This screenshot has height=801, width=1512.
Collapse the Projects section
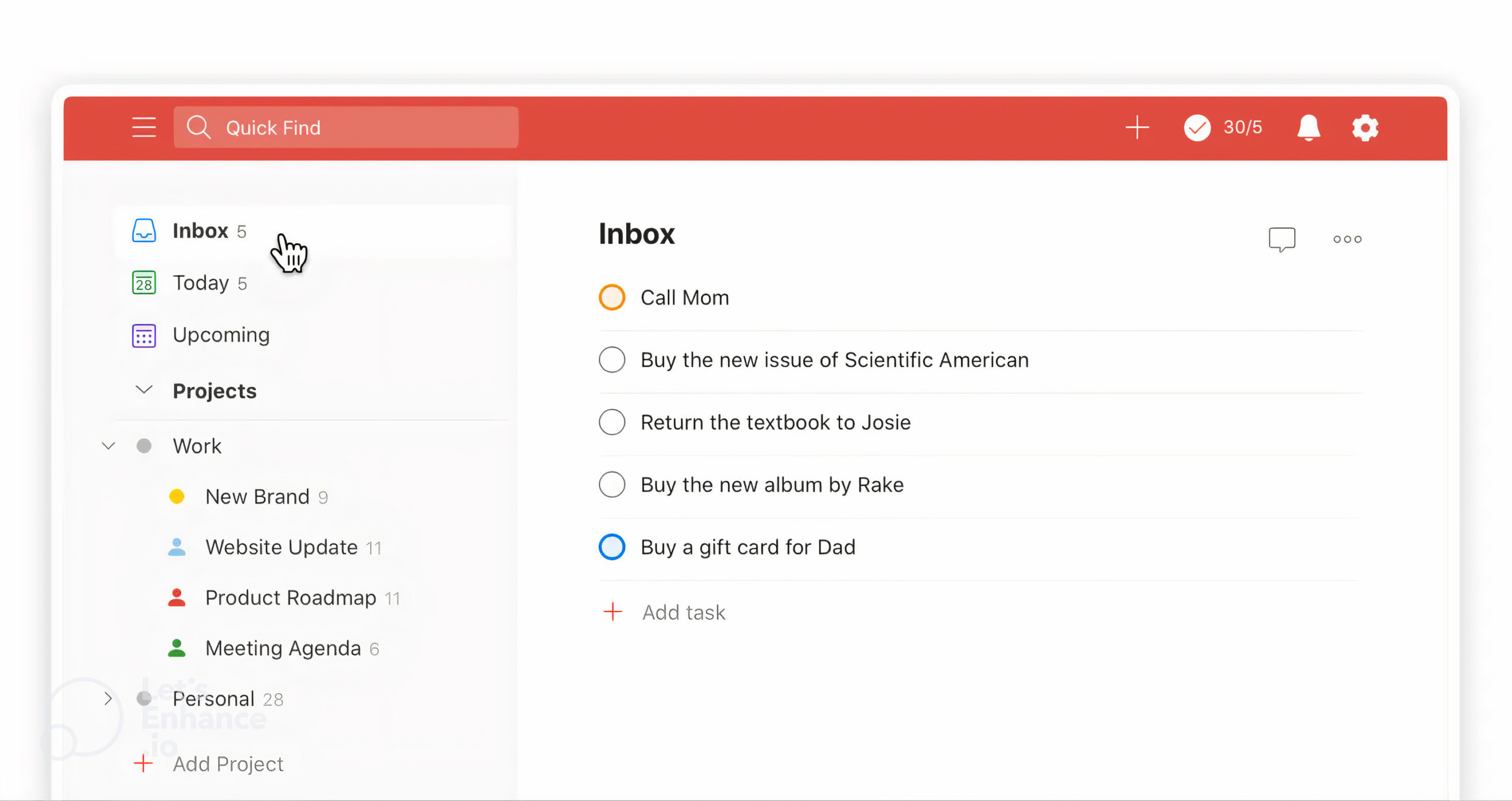[145, 391]
